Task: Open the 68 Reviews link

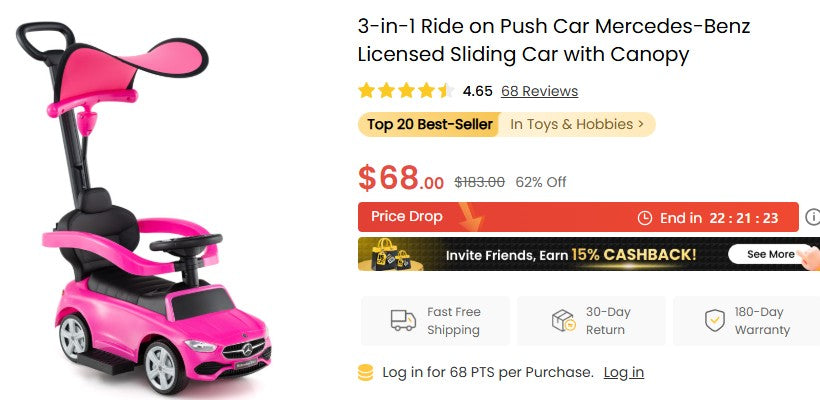Action: 539,91
